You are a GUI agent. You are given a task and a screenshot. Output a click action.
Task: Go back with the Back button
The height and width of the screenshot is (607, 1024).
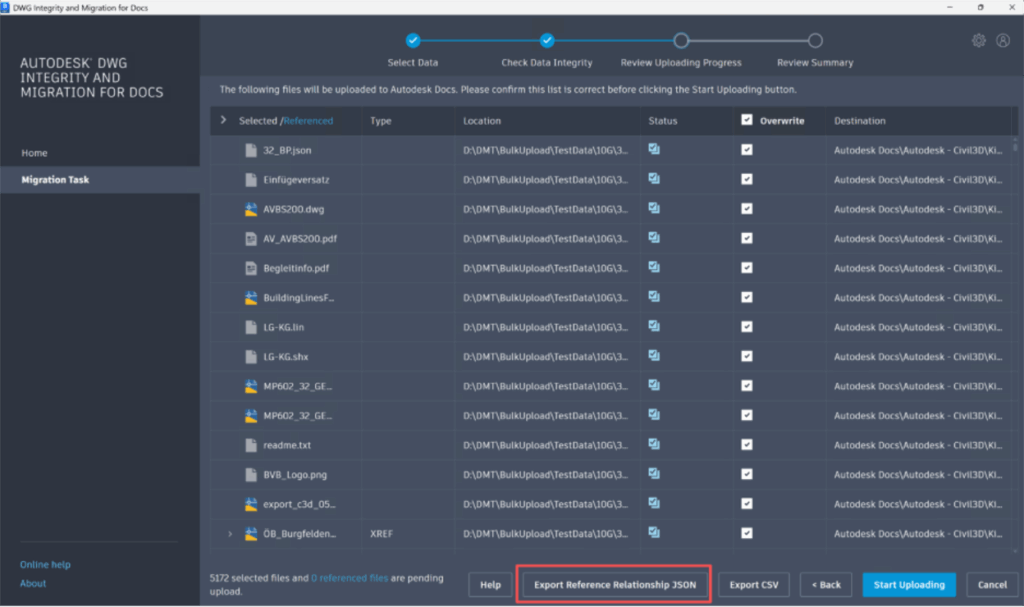pos(826,585)
